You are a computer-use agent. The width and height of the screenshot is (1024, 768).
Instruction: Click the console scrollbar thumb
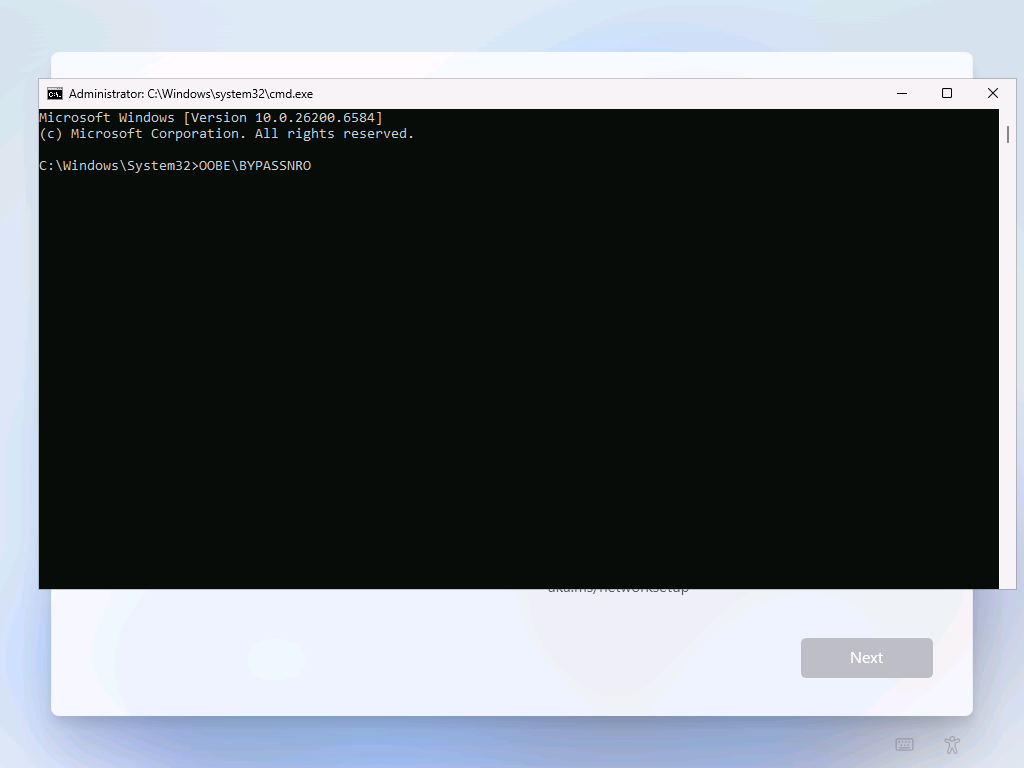click(1008, 135)
